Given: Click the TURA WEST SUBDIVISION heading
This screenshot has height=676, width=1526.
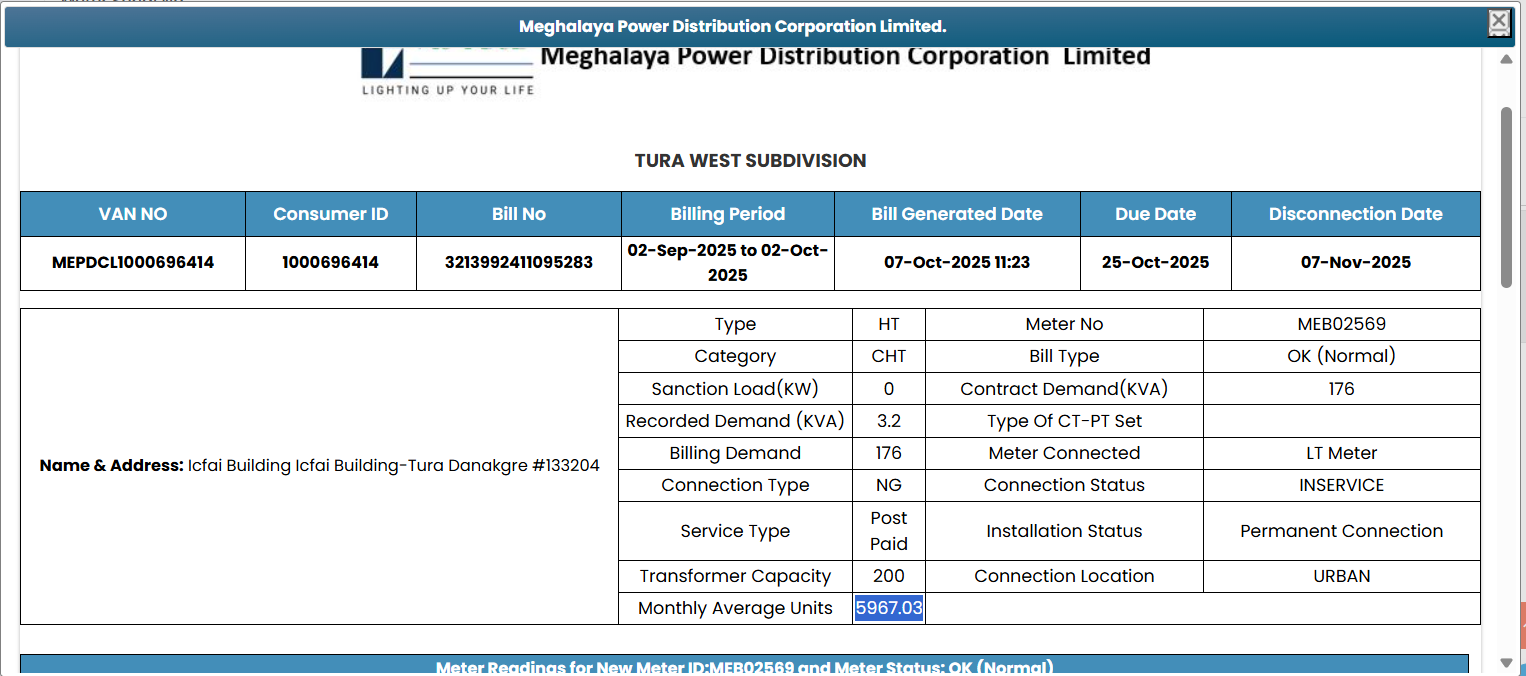Looking at the screenshot, I should [750, 161].
